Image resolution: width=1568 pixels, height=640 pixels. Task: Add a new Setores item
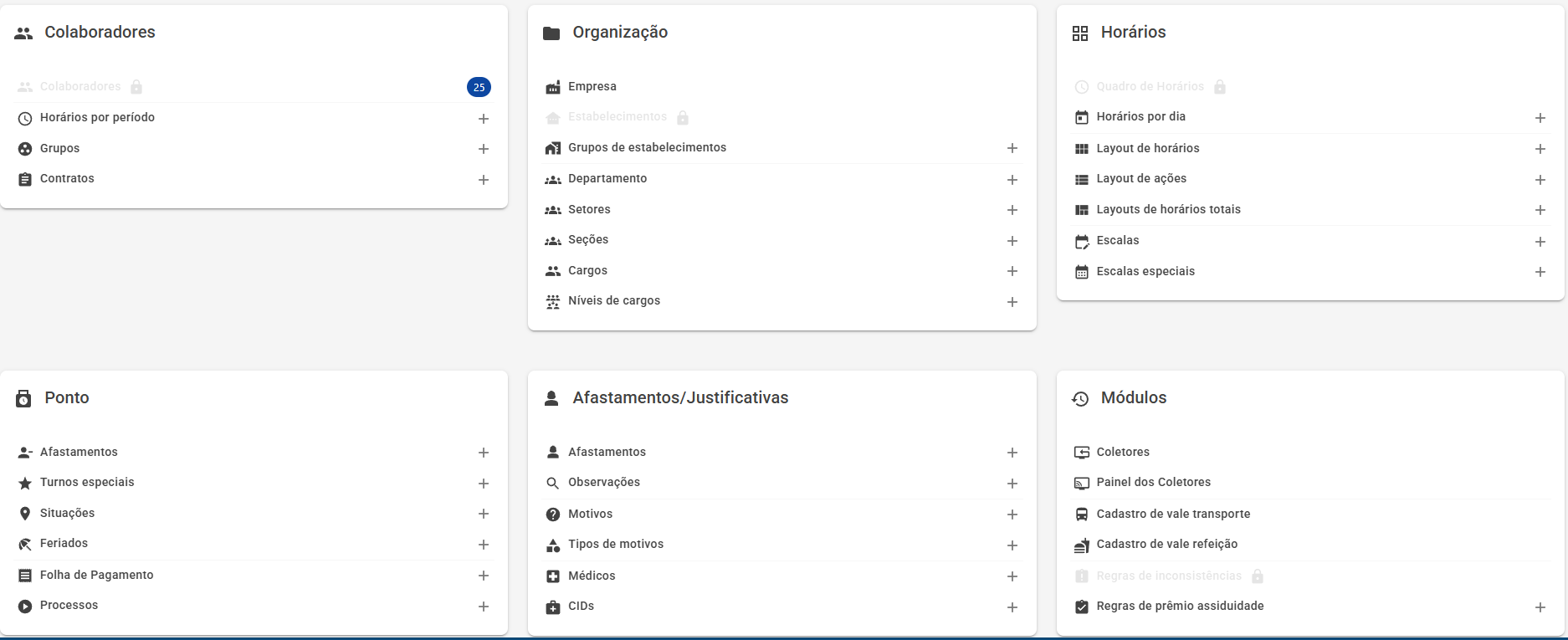1012,210
